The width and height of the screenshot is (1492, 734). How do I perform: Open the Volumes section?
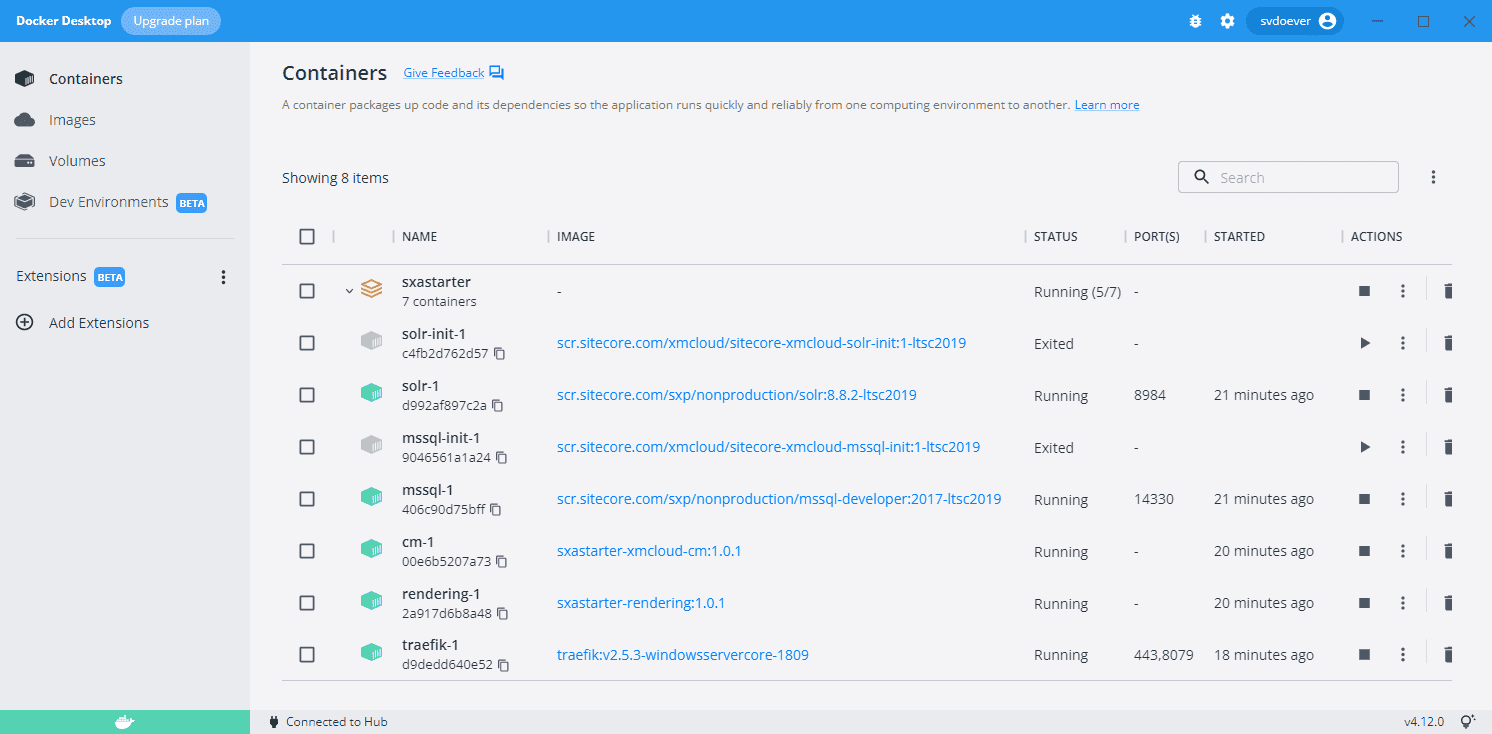pos(77,161)
